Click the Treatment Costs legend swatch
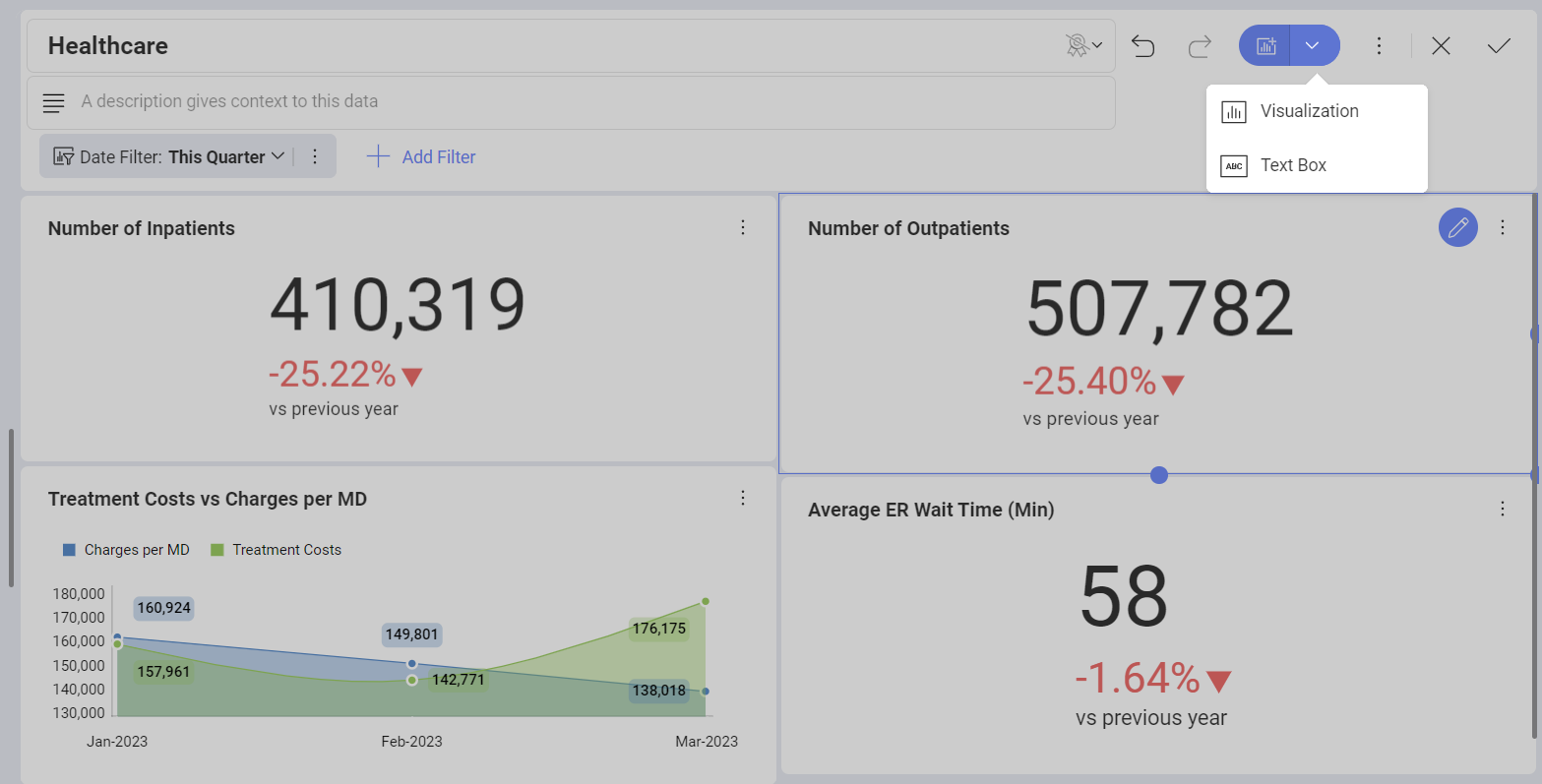Image resolution: width=1542 pixels, height=784 pixels. click(217, 550)
